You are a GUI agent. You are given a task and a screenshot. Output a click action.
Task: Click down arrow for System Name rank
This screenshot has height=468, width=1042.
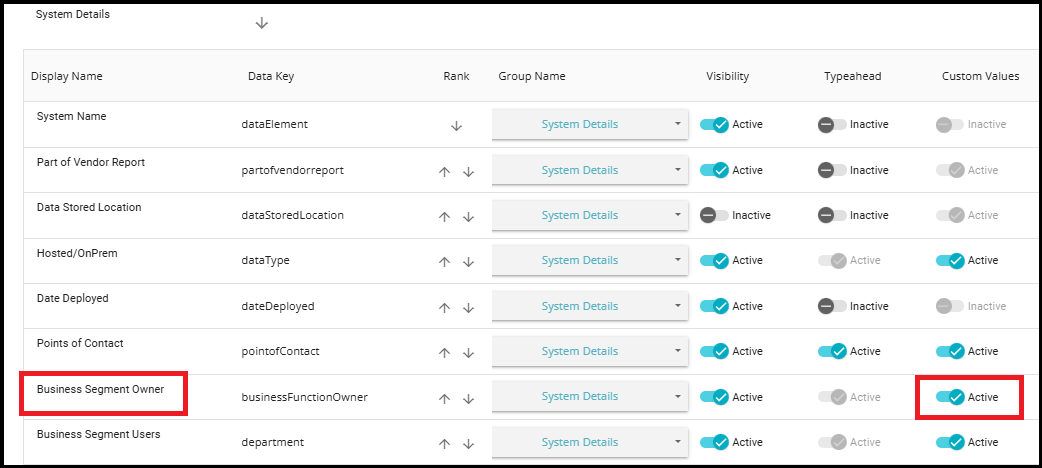click(456, 126)
